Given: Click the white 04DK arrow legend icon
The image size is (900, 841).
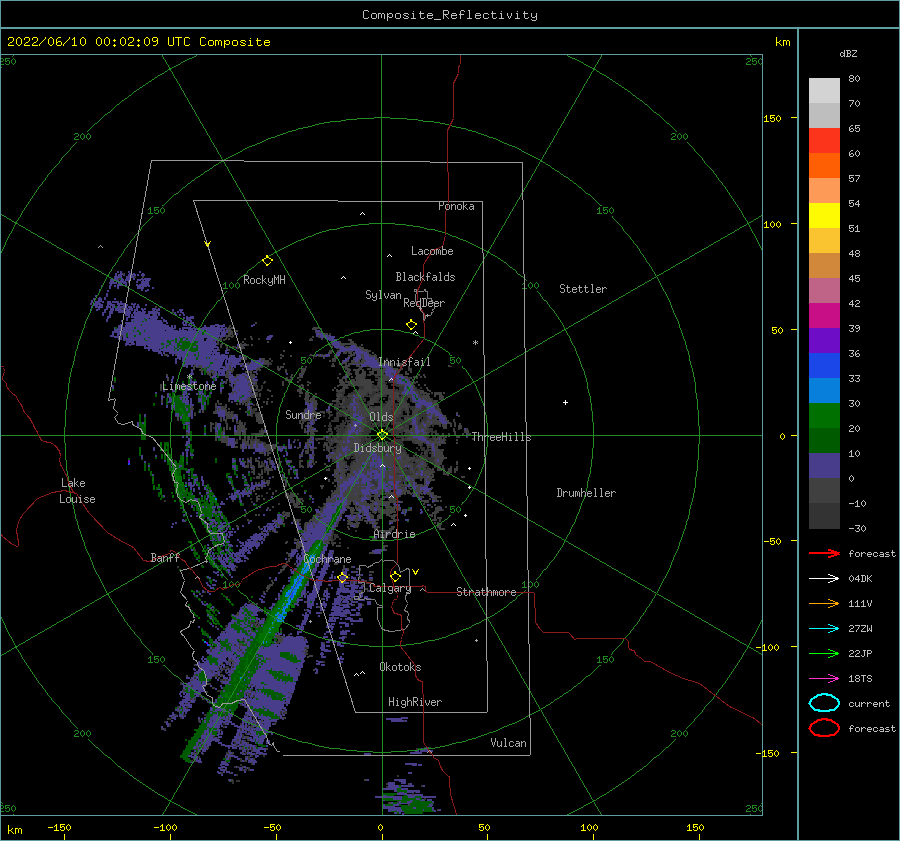Looking at the screenshot, I should point(824,579).
